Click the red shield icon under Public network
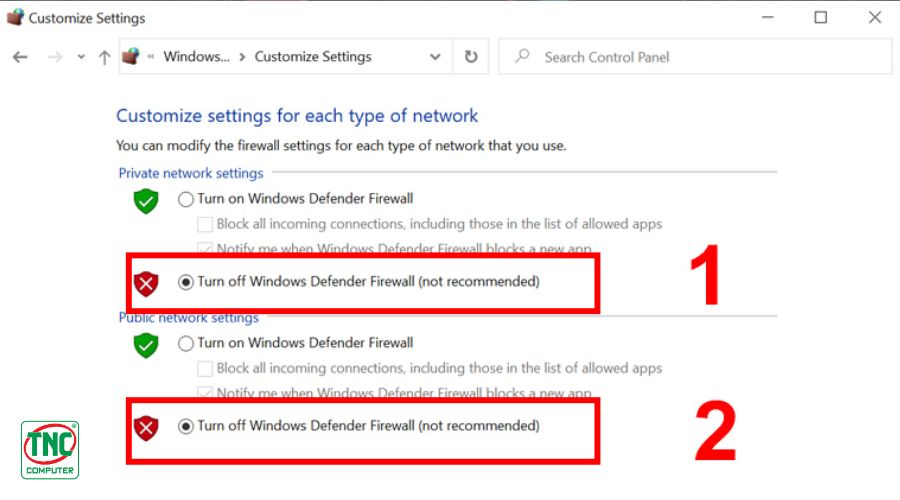Screen dimensions: 900x500 coord(146,428)
